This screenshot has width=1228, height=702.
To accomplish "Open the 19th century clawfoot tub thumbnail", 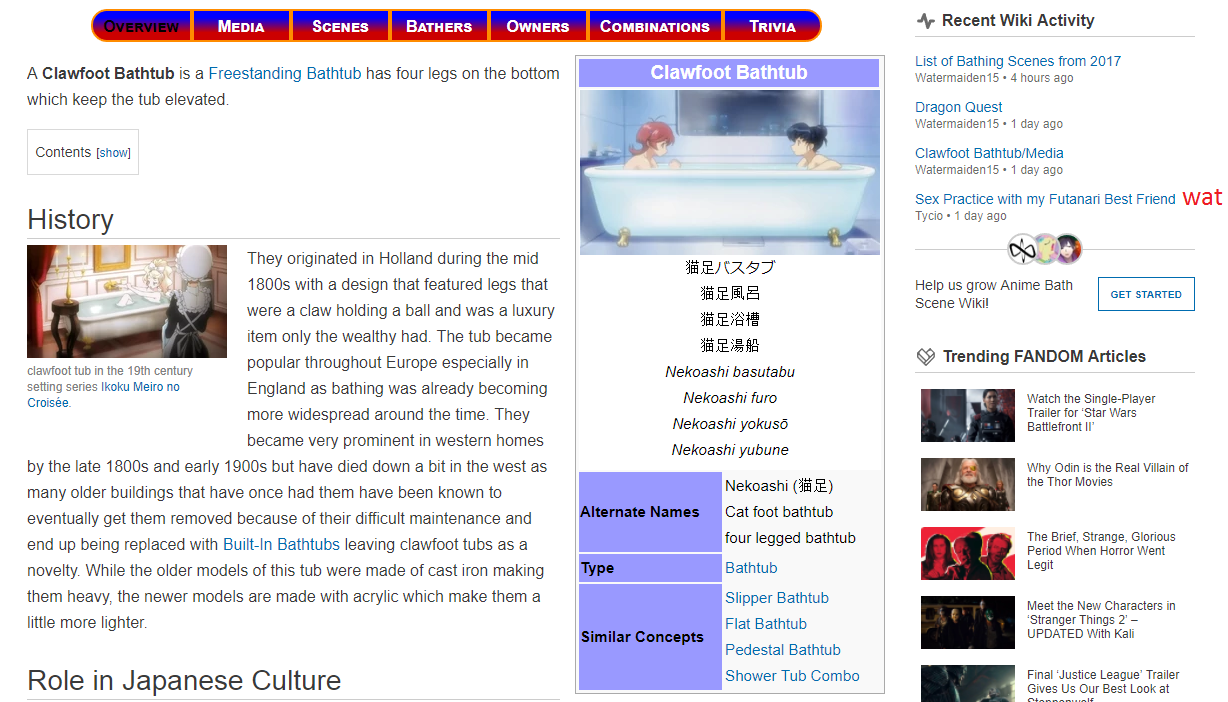I will pos(127,302).
